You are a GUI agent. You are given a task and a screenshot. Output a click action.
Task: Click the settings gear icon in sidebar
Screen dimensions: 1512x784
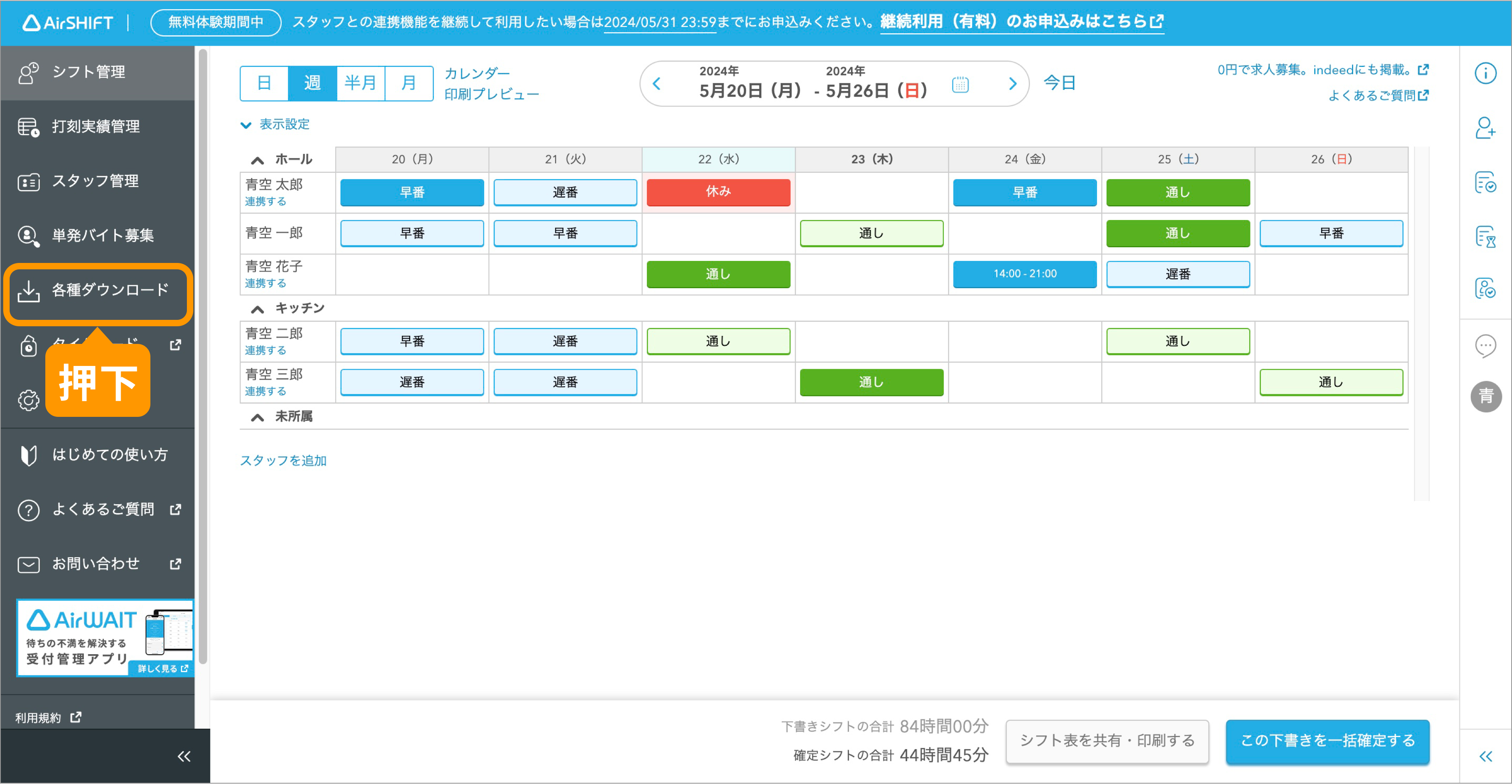(x=28, y=400)
